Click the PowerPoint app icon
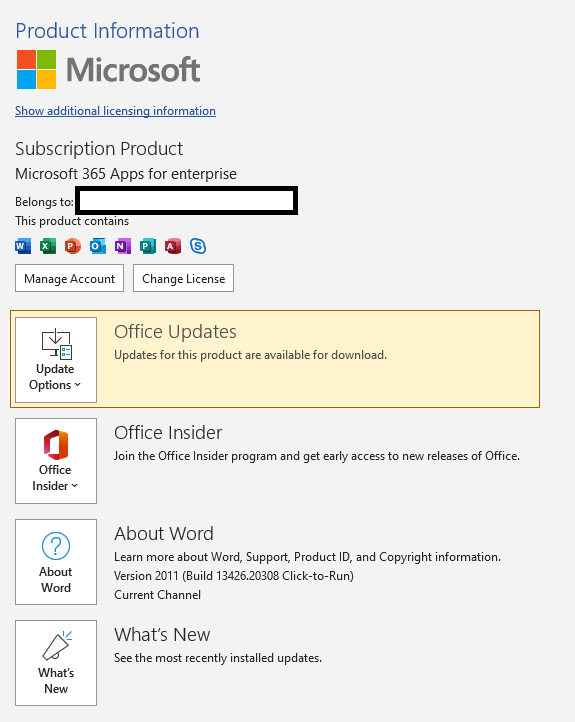This screenshot has width=575, height=722. [73, 246]
